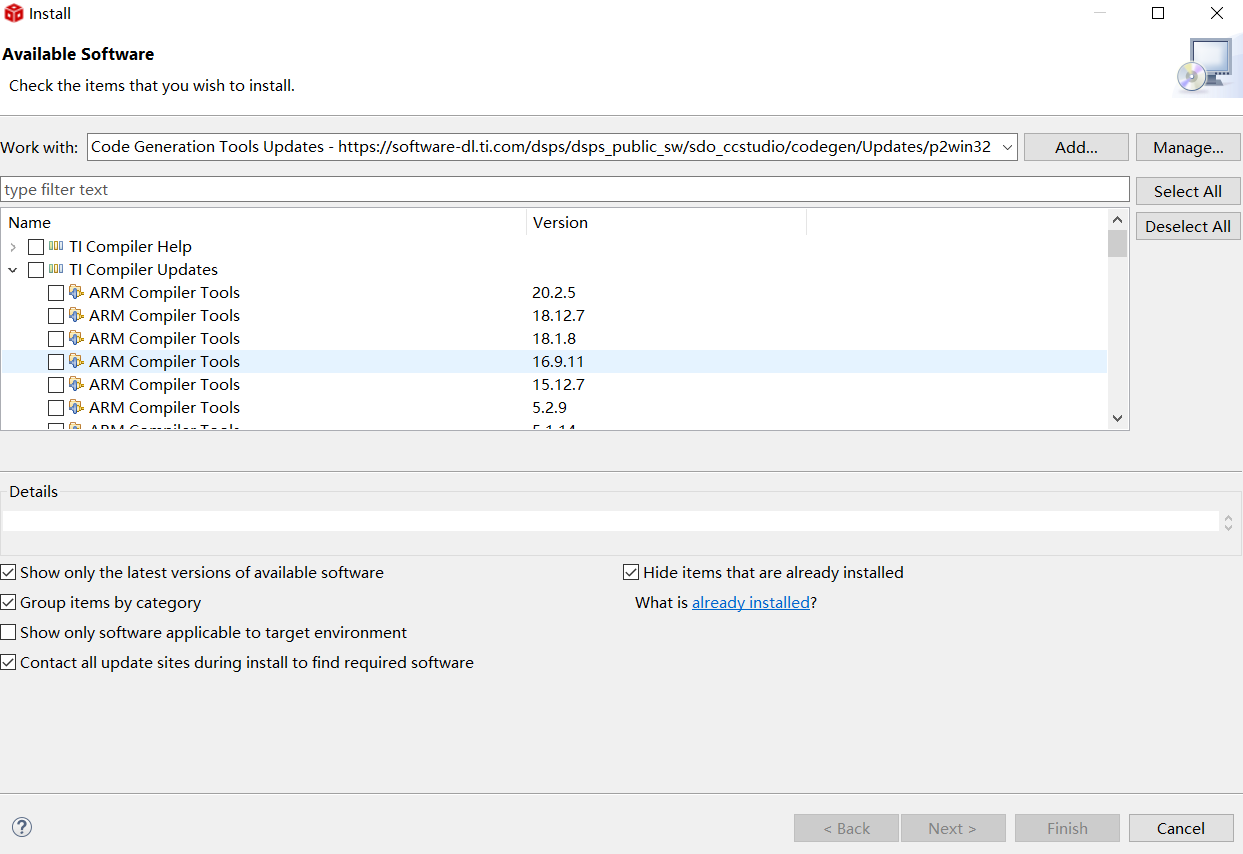Click the help question mark icon
Image resolution: width=1243 pixels, height=854 pixels.
21,827
